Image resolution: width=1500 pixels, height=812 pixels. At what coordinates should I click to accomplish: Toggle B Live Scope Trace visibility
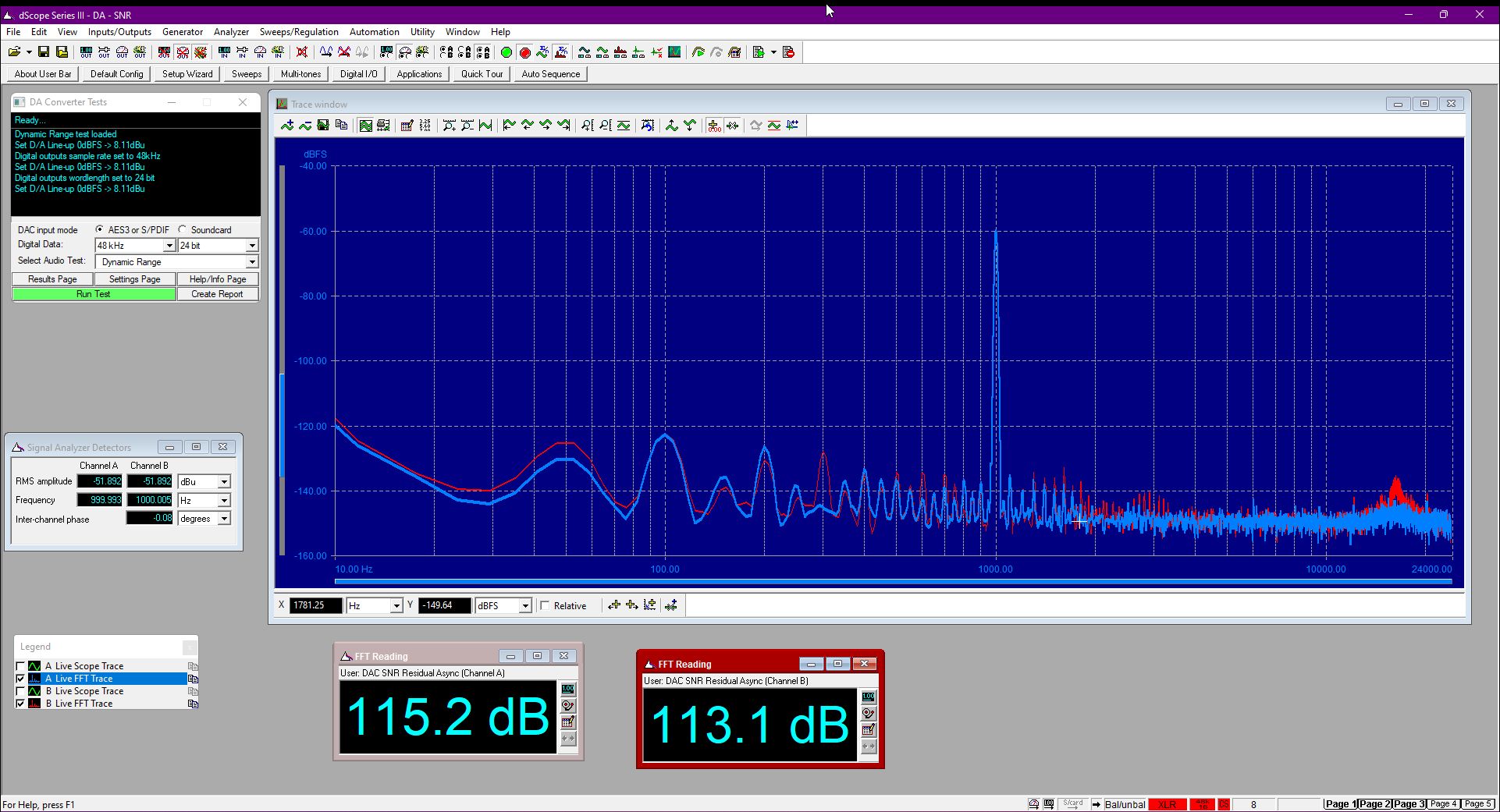[x=20, y=691]
